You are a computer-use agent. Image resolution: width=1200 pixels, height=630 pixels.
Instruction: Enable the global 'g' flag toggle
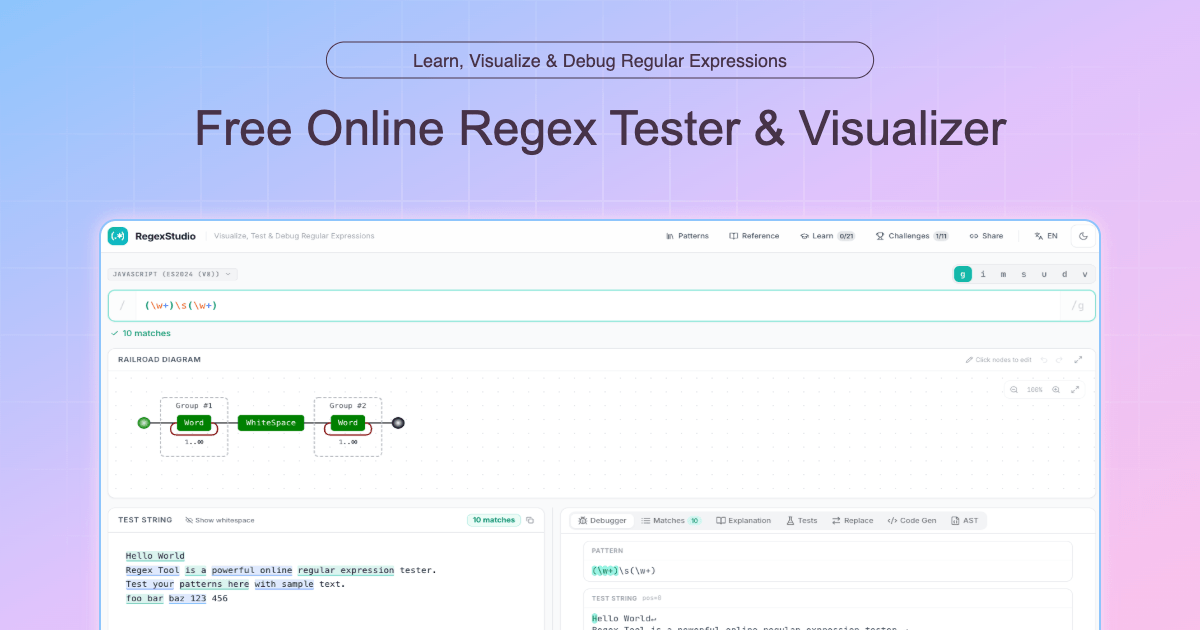[x=962, y=274]
